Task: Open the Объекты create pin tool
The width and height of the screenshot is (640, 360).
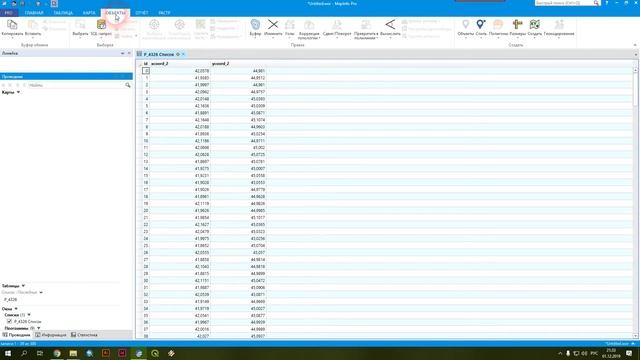Action: coord(466,24)
